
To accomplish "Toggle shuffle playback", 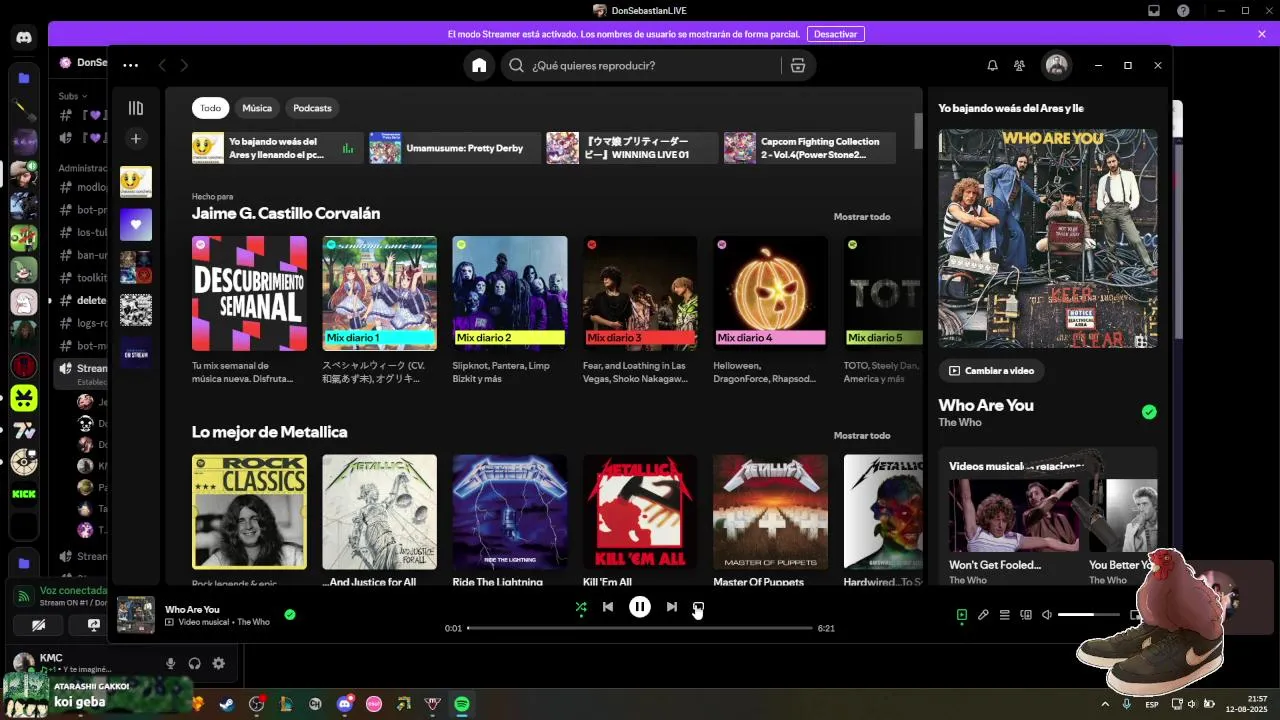I will (x=581, y=607).
